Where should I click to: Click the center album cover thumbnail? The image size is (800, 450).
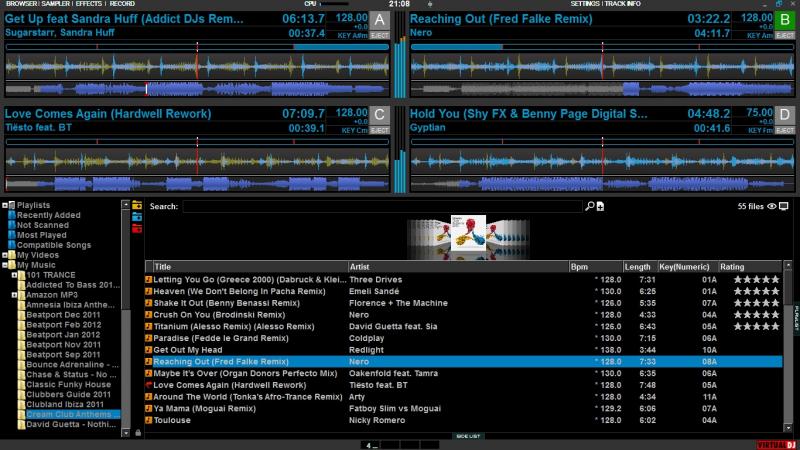pos(468,233)
